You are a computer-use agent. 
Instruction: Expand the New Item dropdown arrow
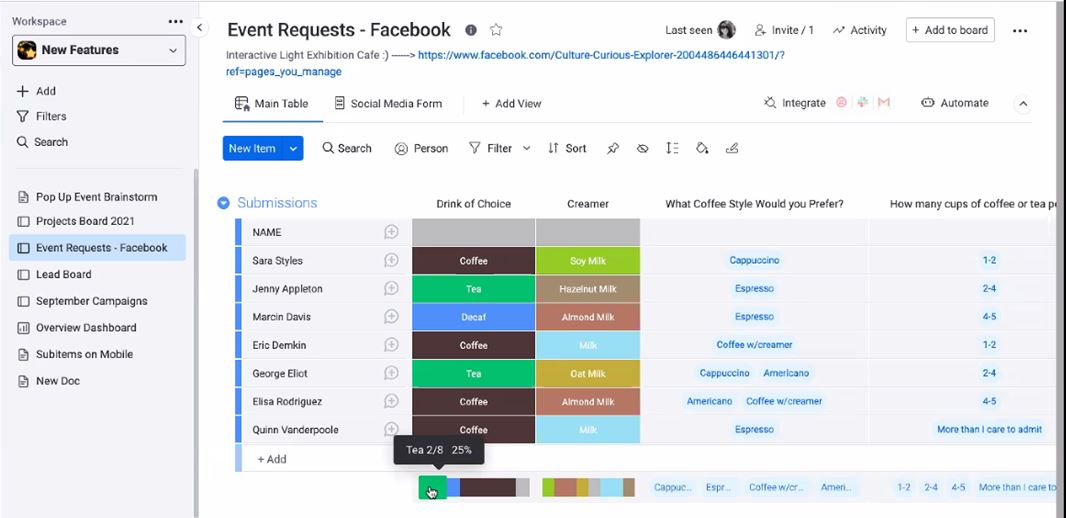coord(293,148)
